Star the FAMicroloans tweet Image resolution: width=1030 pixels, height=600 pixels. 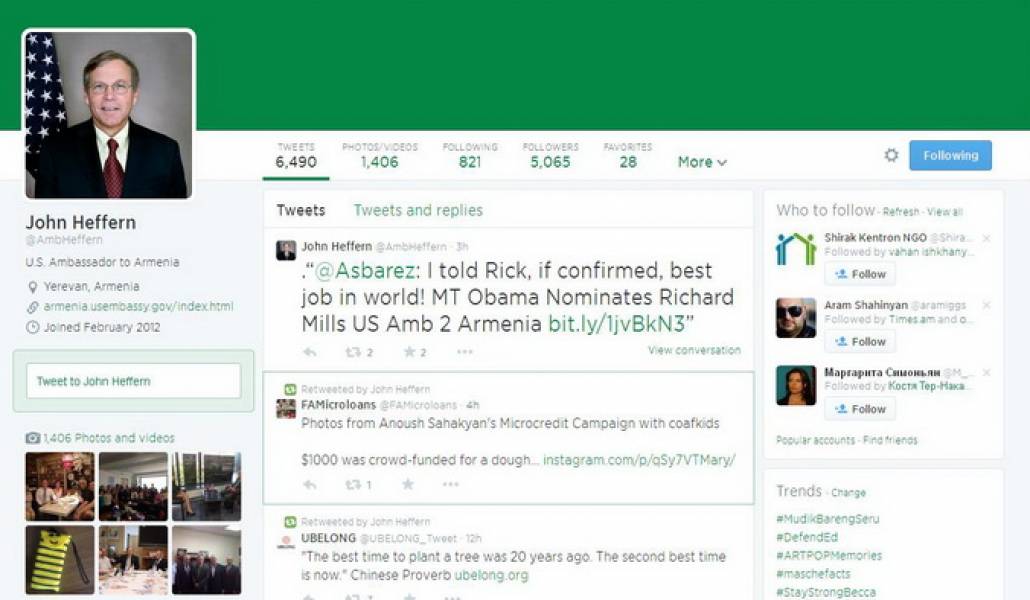408,485
